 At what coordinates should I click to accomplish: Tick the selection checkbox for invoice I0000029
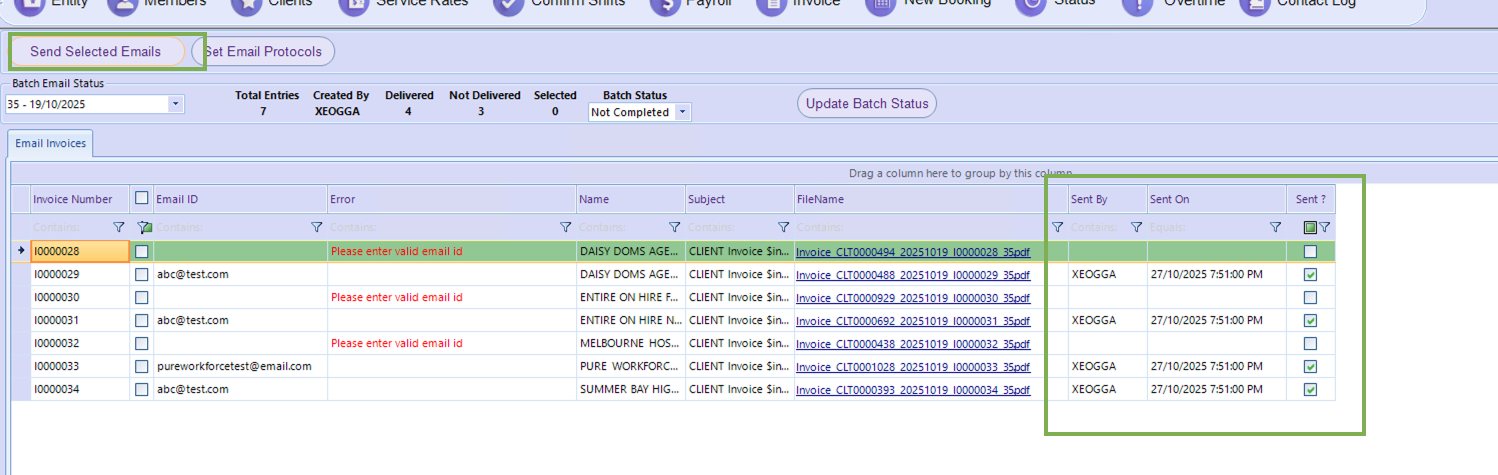(x=142, y=274)
